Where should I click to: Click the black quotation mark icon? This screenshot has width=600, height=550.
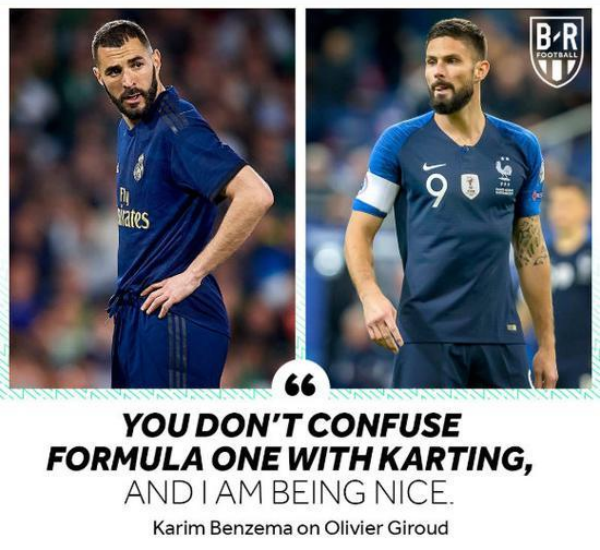tap(300, 385)
